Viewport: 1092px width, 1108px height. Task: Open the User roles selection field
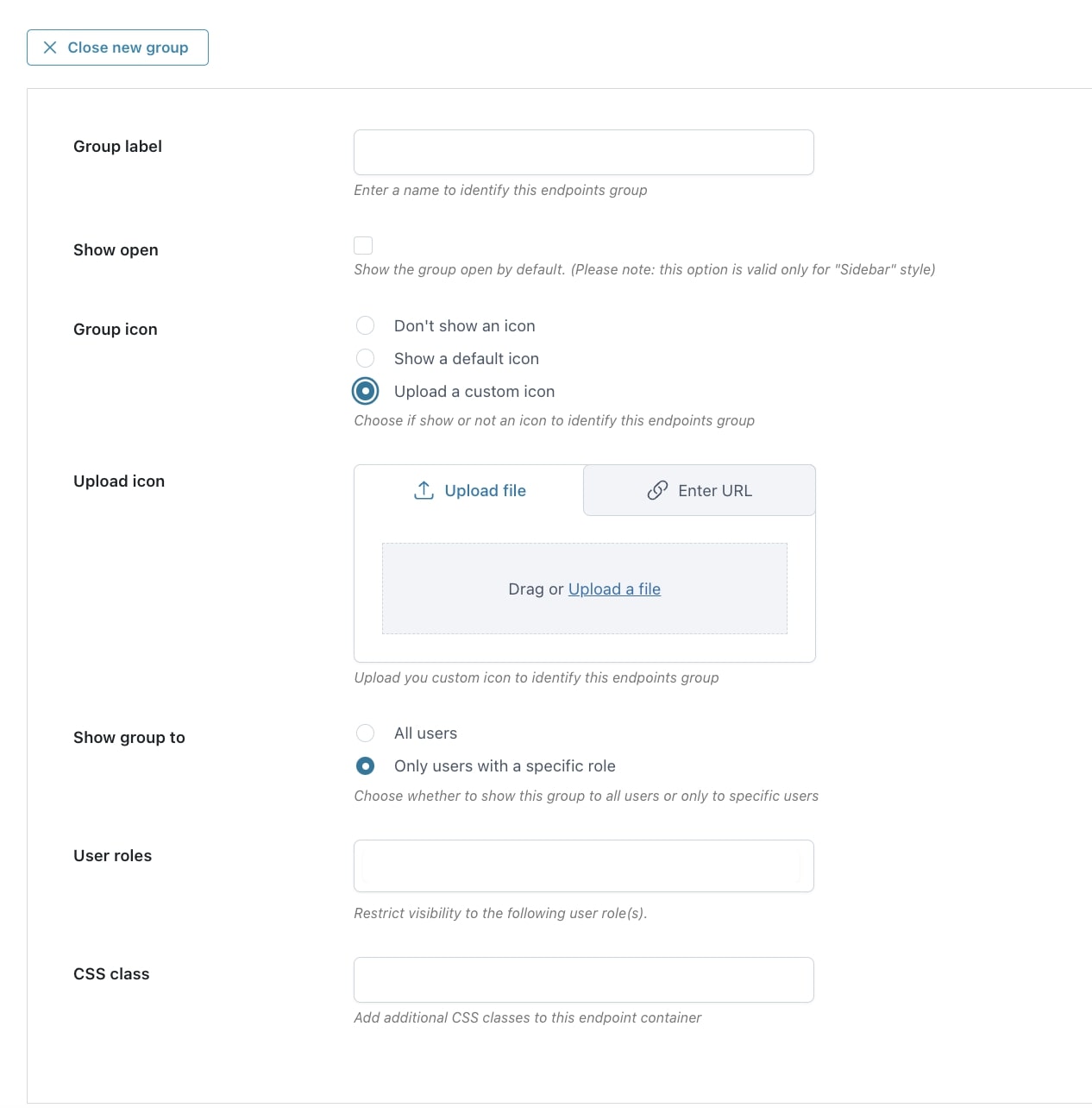pyautogui.click(x=583, y=866)
